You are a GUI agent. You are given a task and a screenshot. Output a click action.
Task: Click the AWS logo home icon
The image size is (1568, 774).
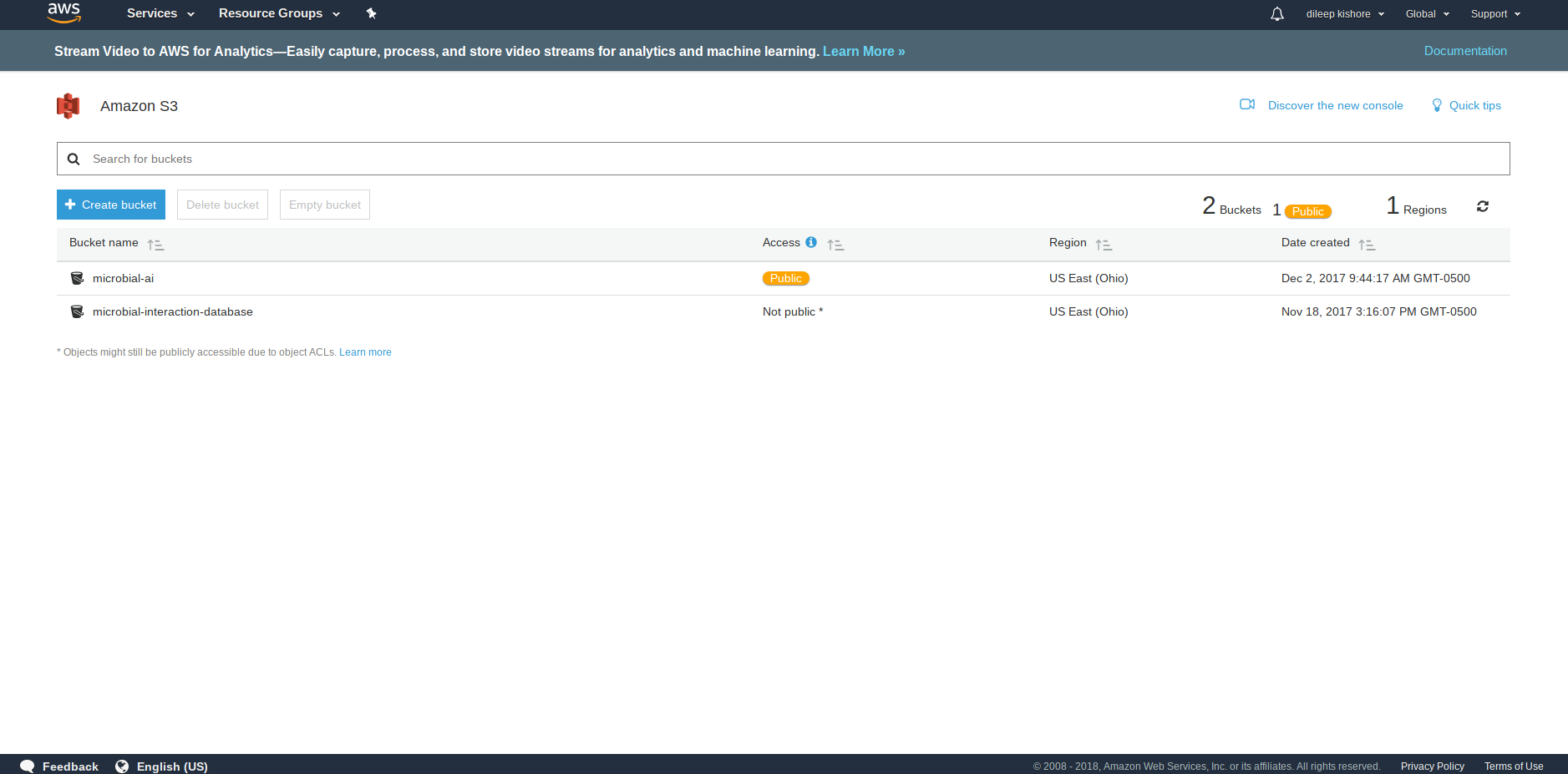[x=64, y=13]
